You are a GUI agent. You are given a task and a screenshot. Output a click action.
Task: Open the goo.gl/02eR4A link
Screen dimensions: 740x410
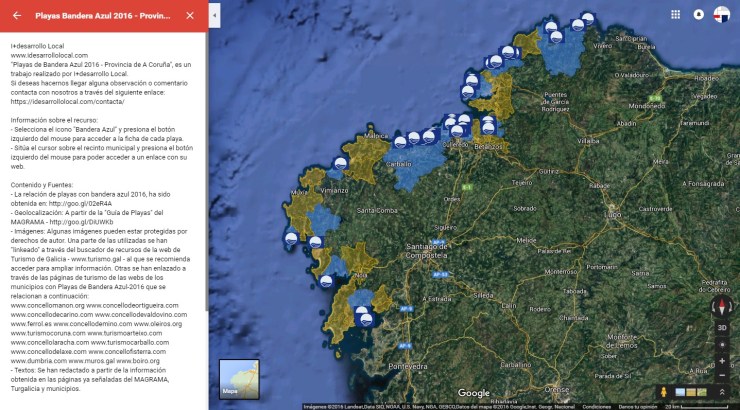tap(80, 203)
